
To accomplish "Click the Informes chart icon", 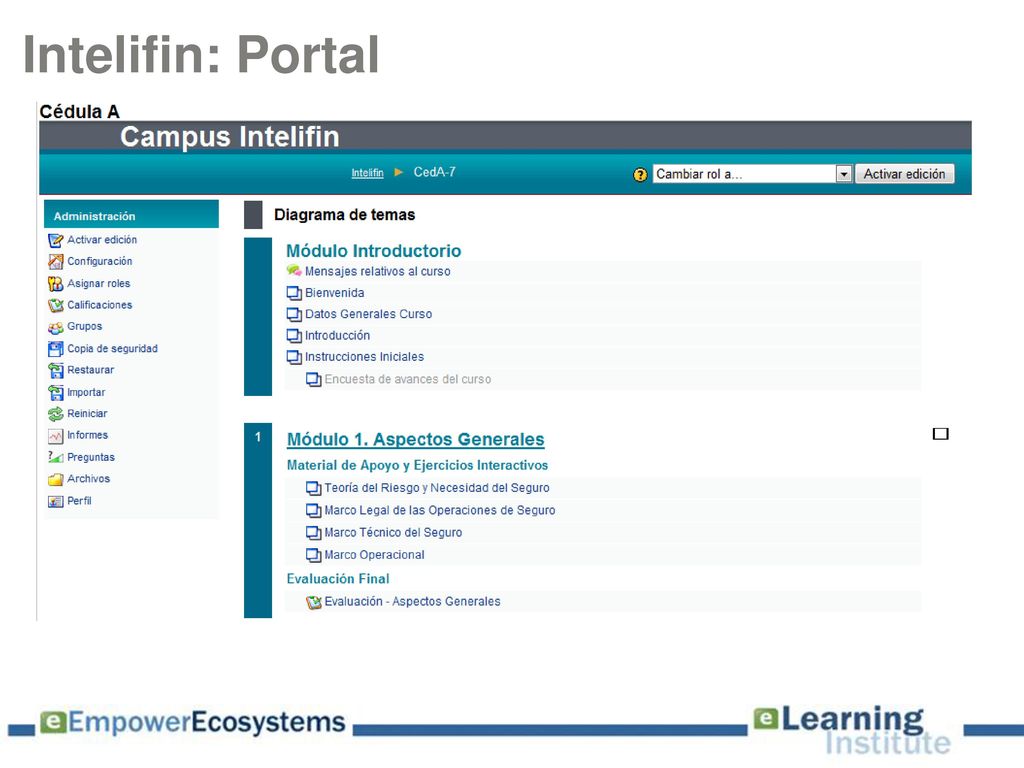I will 56,436.
